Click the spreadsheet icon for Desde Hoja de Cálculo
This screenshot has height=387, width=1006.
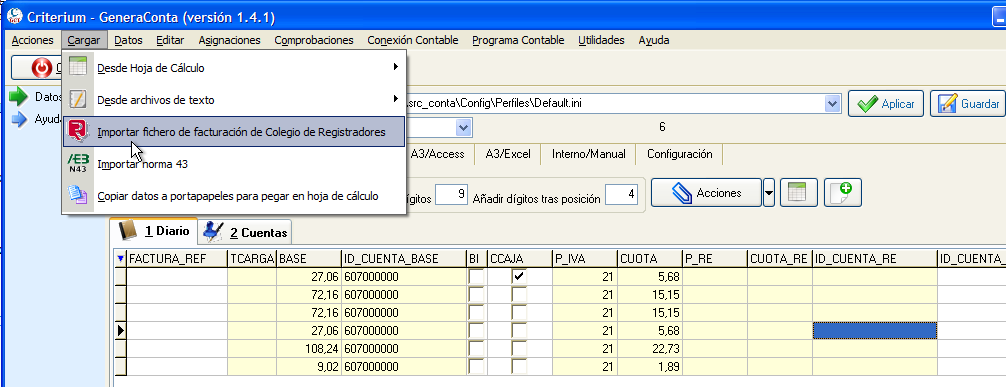[78, 67]
